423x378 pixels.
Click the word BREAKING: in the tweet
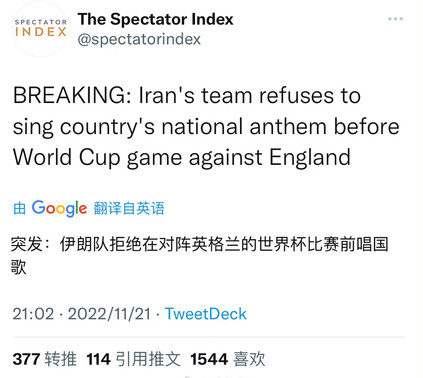tap(72, 95)
